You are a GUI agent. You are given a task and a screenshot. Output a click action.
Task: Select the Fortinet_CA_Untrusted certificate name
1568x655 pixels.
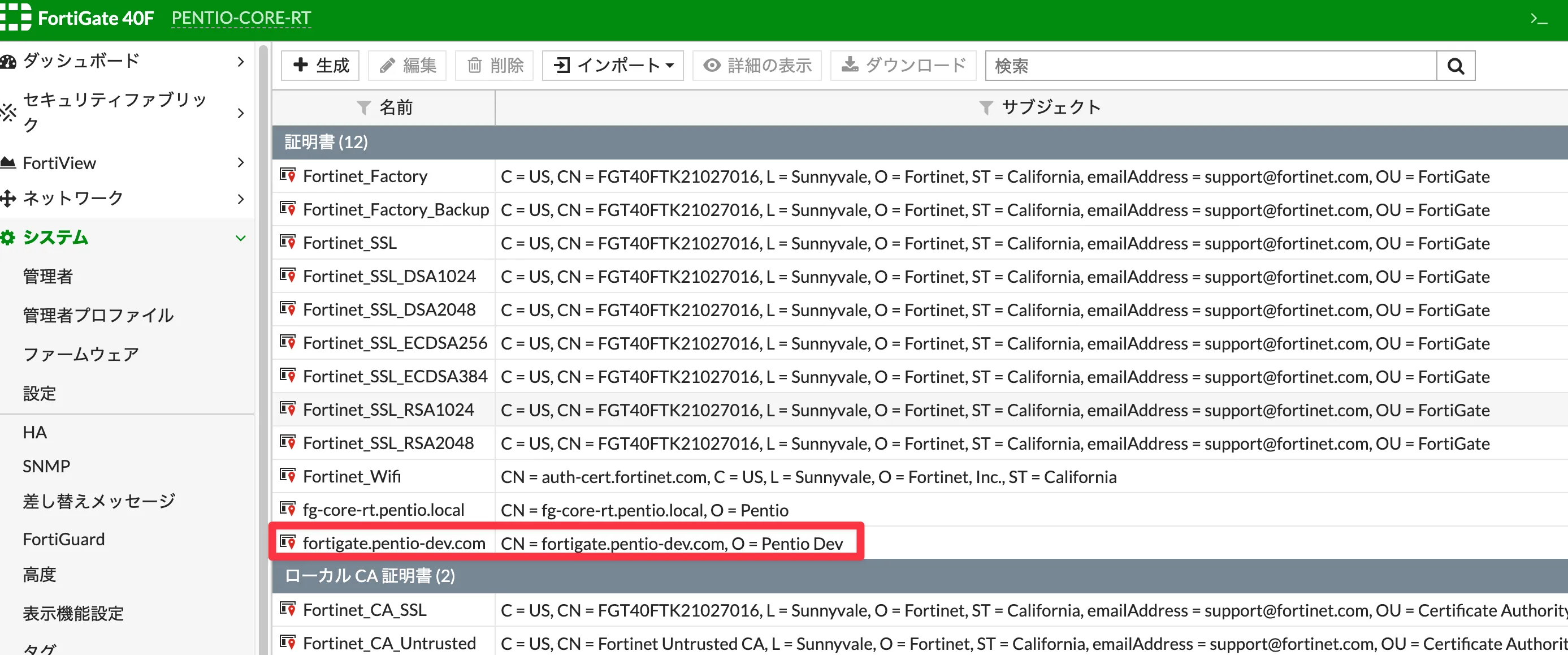pyautogui.click(x=389, y=644)
